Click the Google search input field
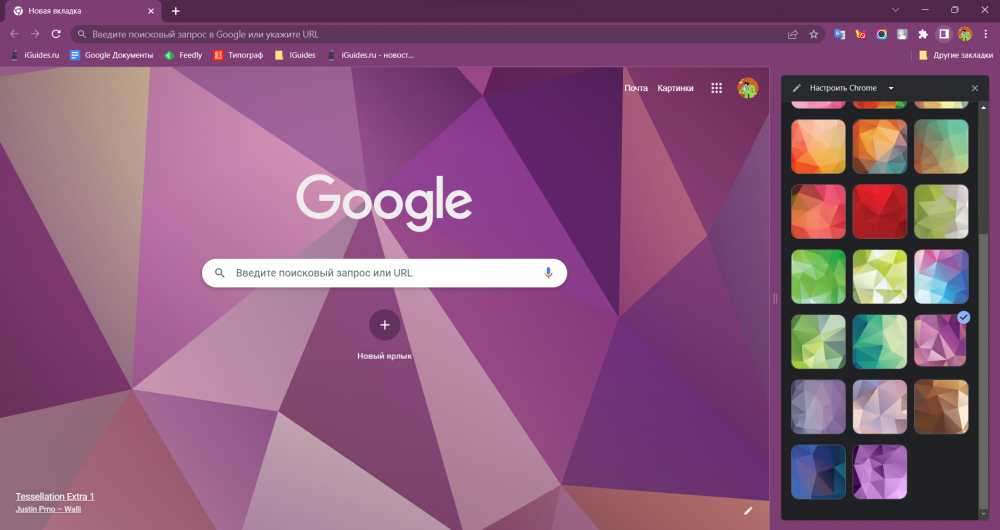The height and width of the screenshot is (530, 1000). pos(385,273)
